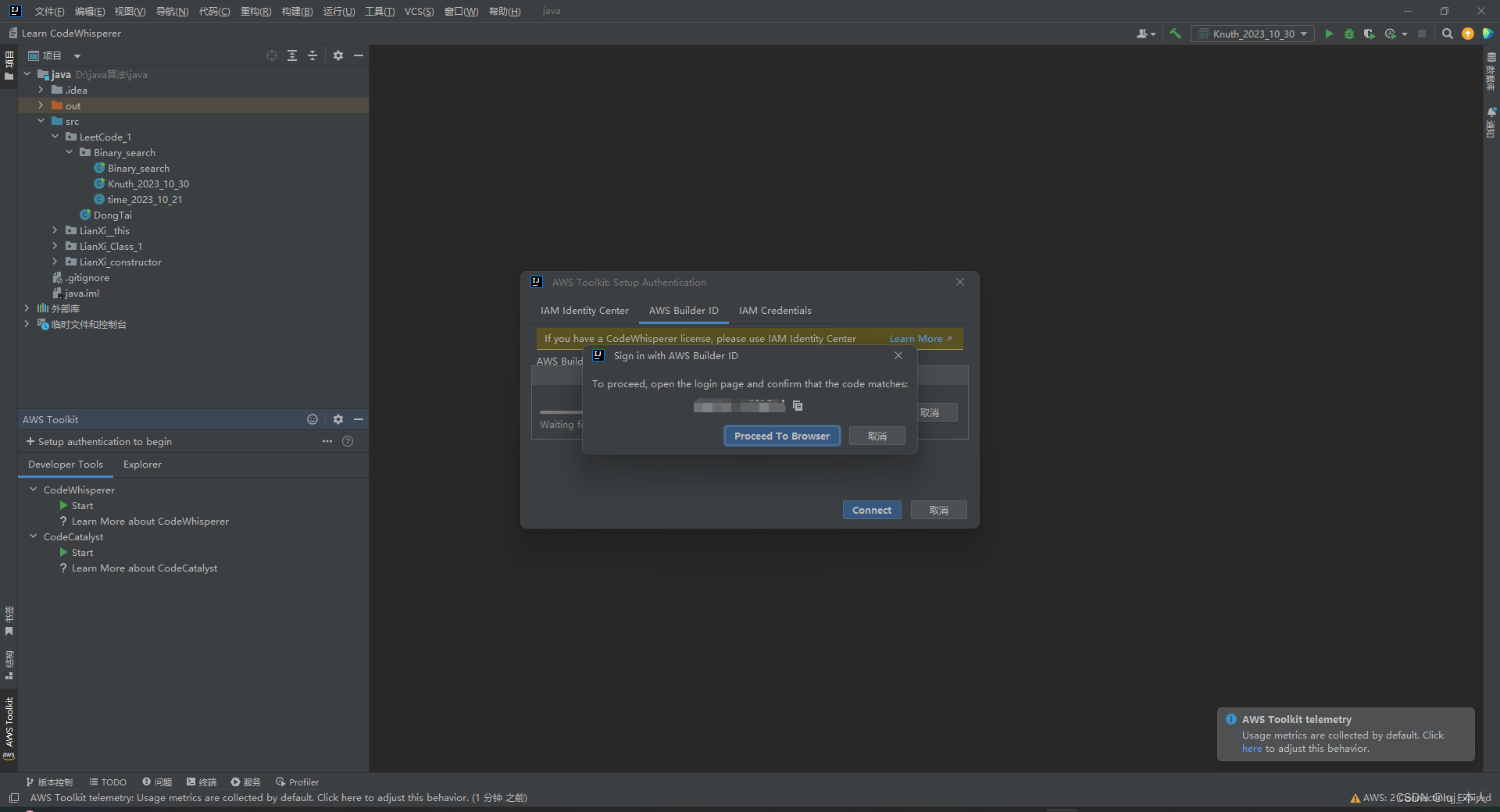Screen dimensions: 1500x812
Task: Open the user account icon dropdown
Action: coord(1146,34)
